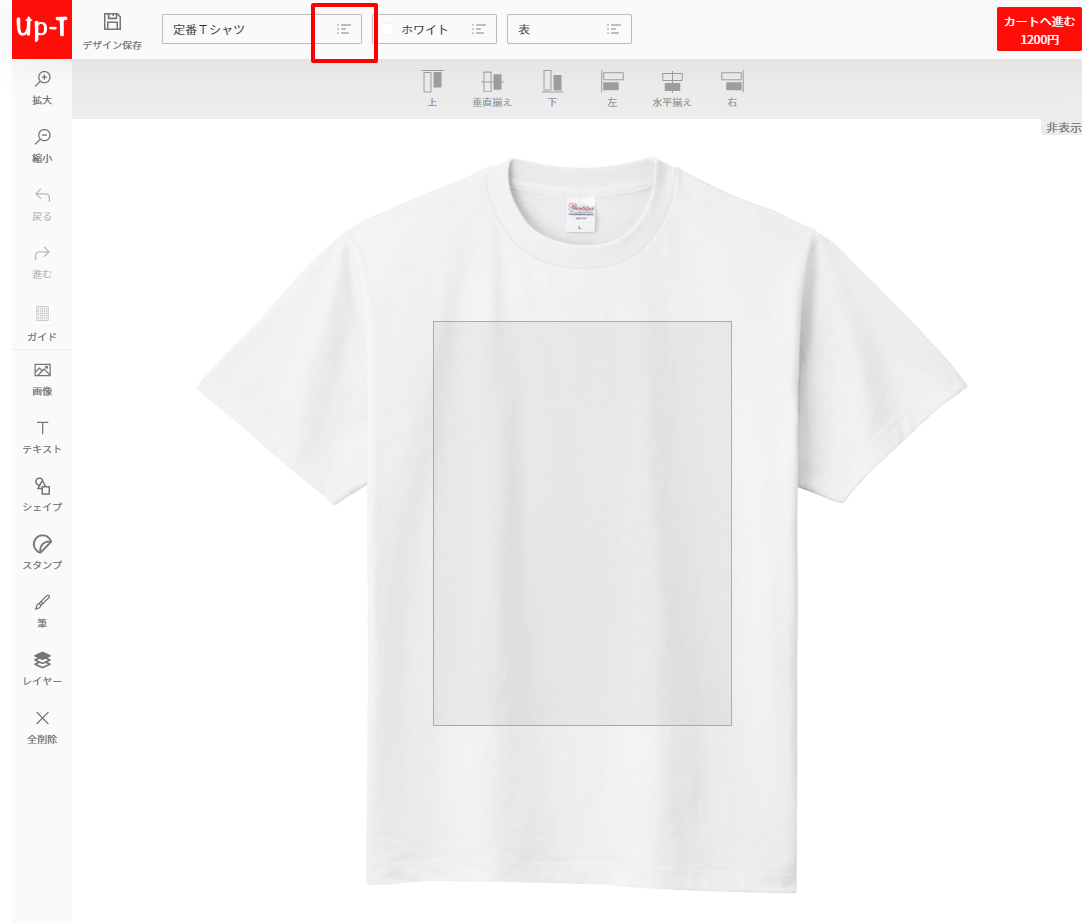The height and width of the screenshot is (923, 1082).
Task: Click カートへ進む to proceed to cart
Action: pyautogui.click(x=1038, y=27)
